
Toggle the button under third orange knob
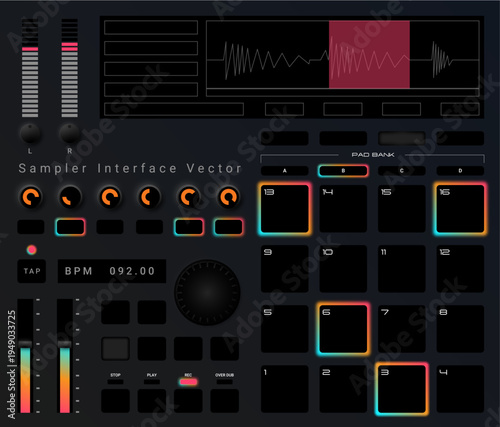pos(110,227)
